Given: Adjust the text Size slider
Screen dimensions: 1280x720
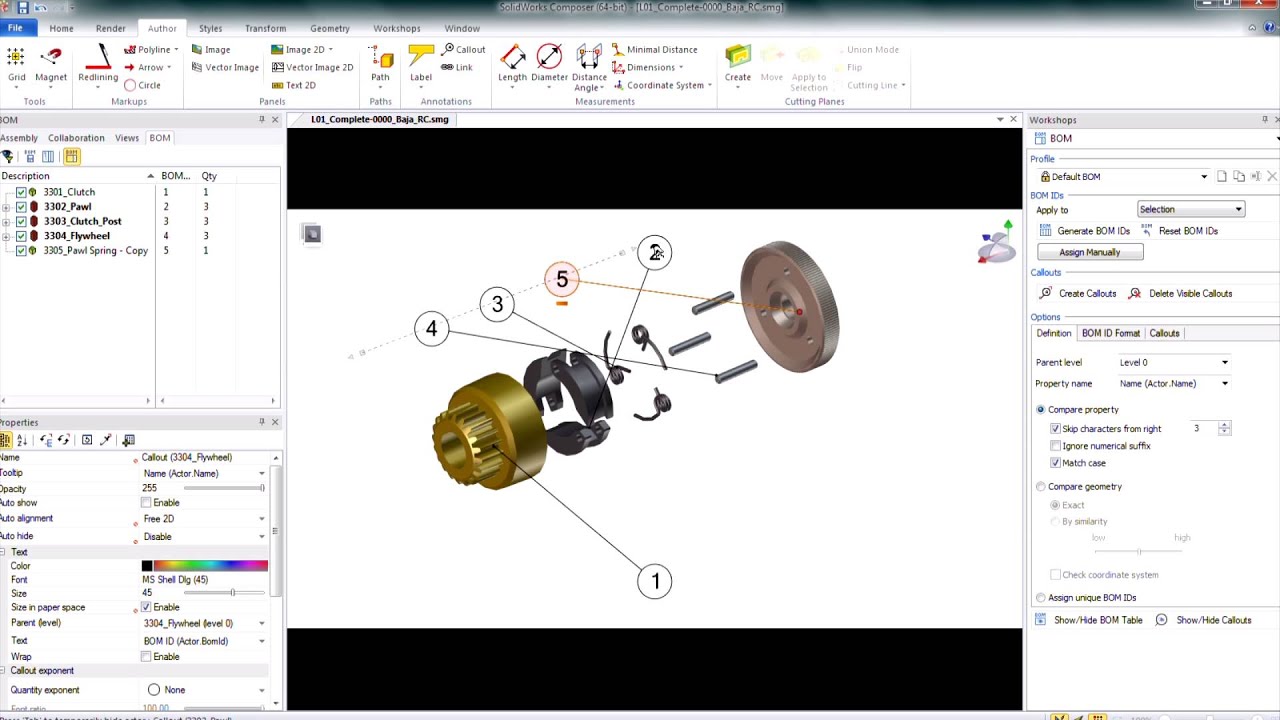Looking at the screenshot, I should [225, 593].
